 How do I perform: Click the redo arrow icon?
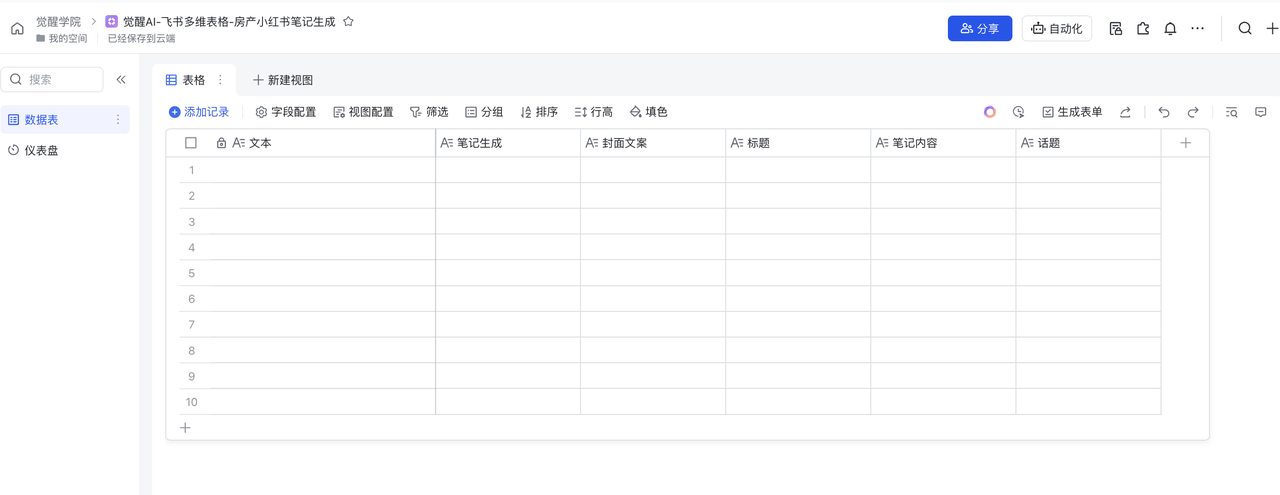(x=1193, y=113)
